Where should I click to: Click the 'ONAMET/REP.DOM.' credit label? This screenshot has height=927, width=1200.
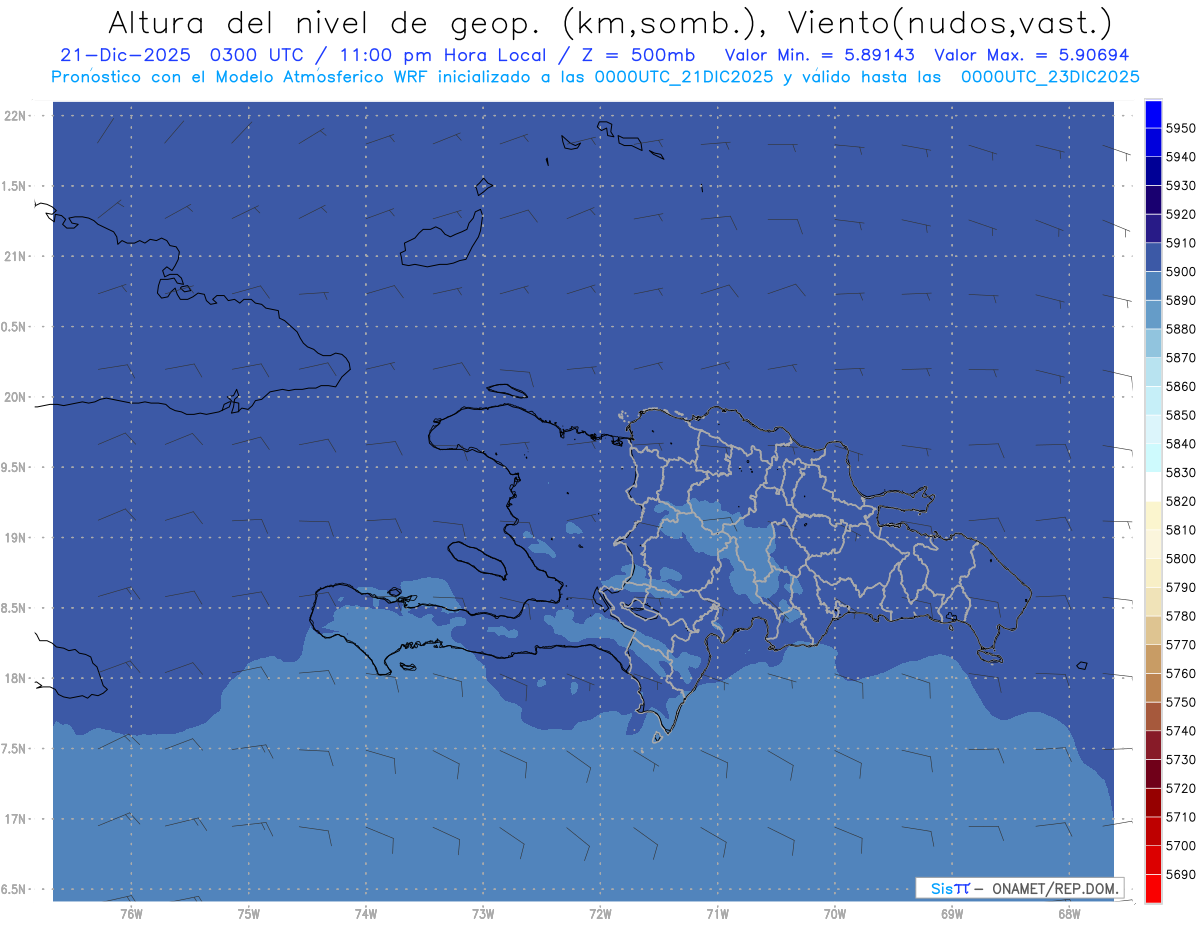click(x=1055, y=887)
